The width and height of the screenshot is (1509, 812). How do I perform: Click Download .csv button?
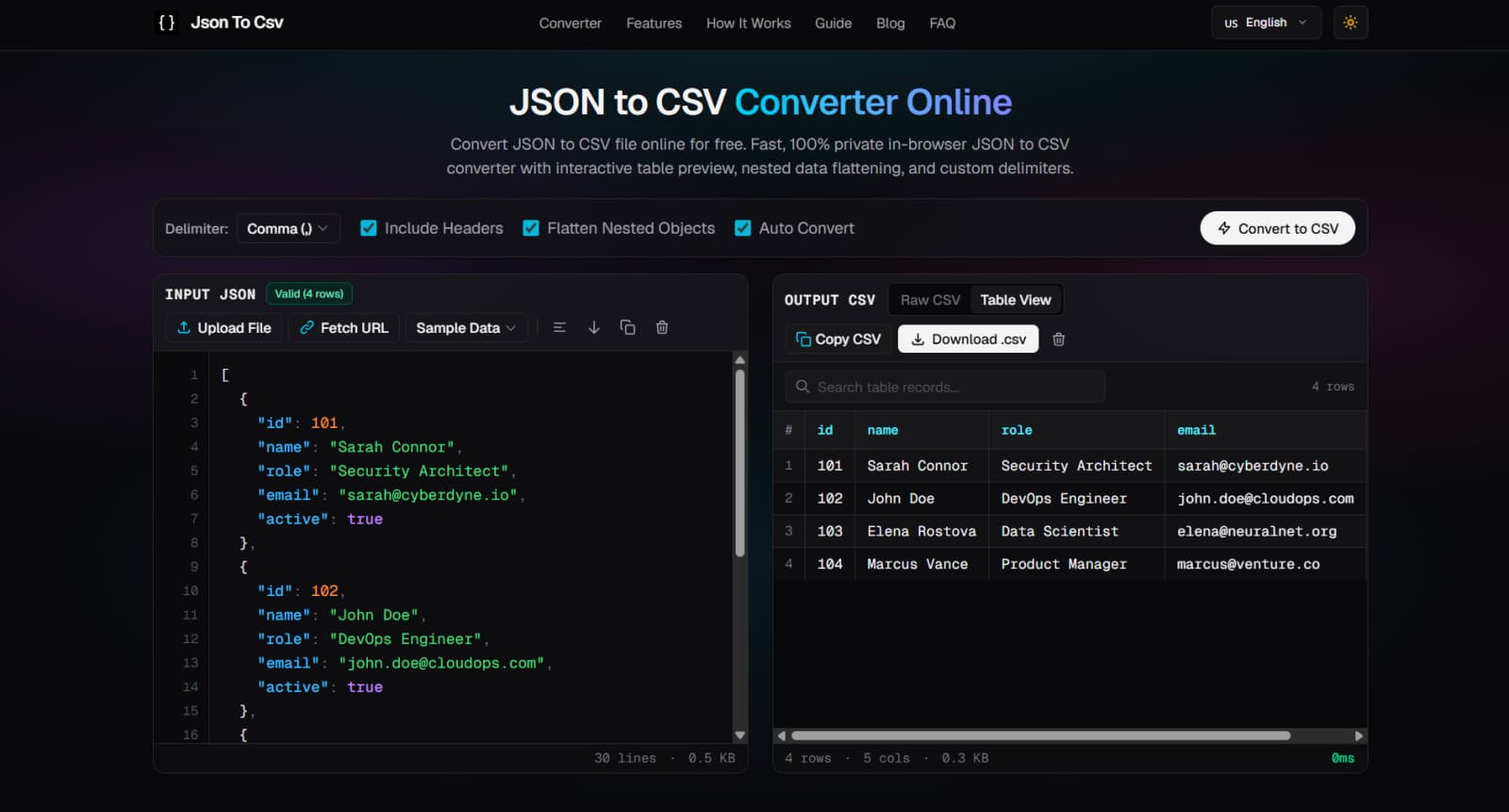point(969,340)
